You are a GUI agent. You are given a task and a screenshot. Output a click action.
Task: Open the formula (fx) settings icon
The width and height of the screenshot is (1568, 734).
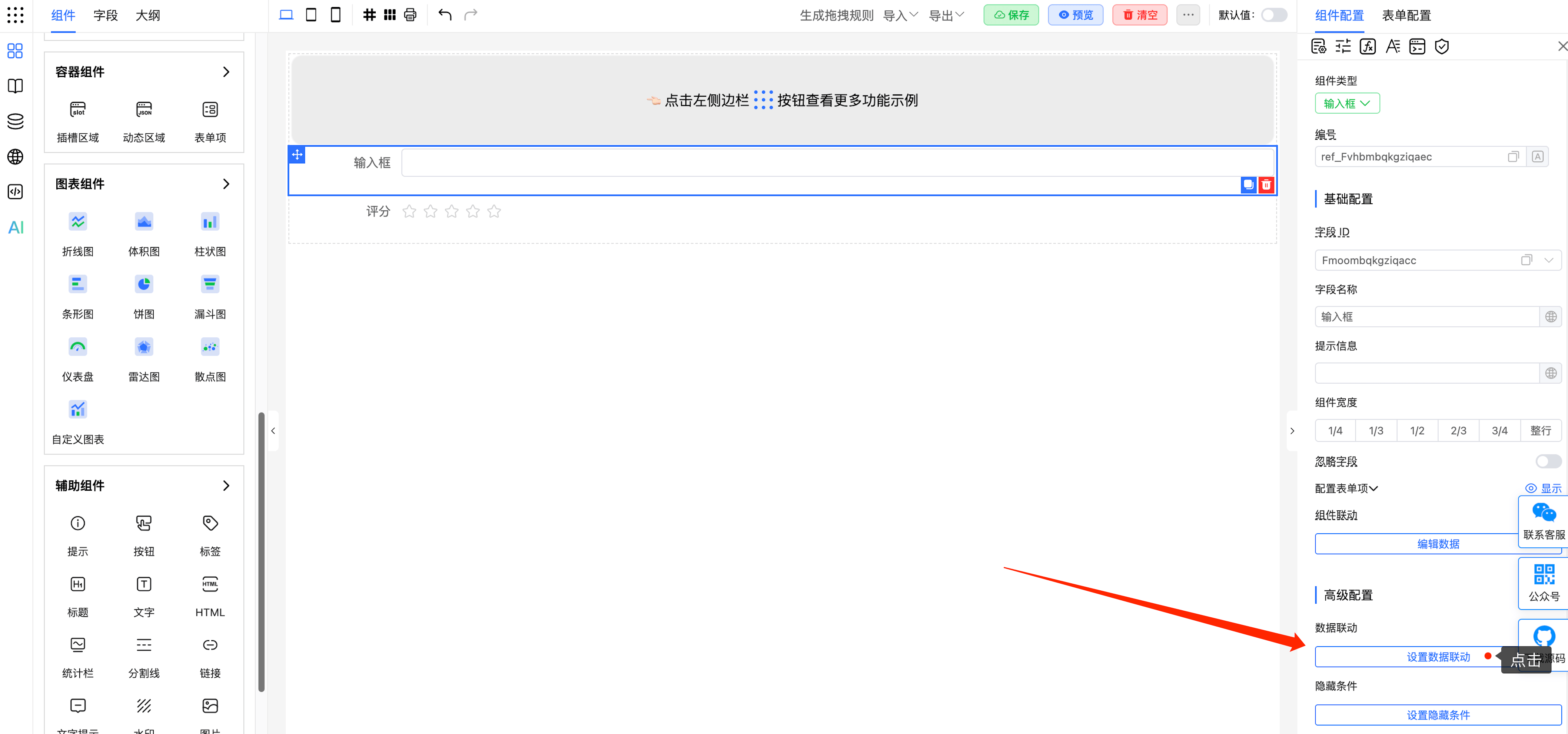click(1368, 46)
